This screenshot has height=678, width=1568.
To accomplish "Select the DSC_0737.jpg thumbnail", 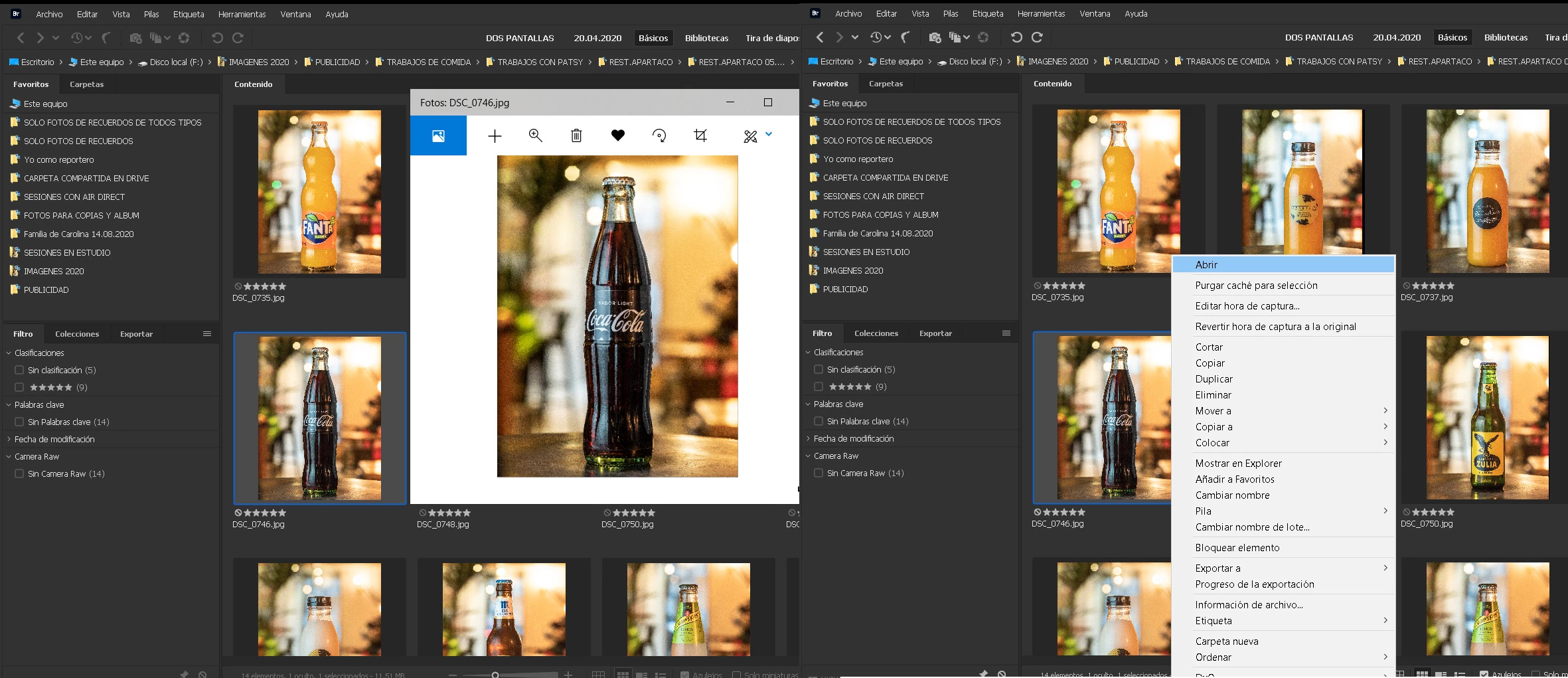I will click(x=1487, y=191).
